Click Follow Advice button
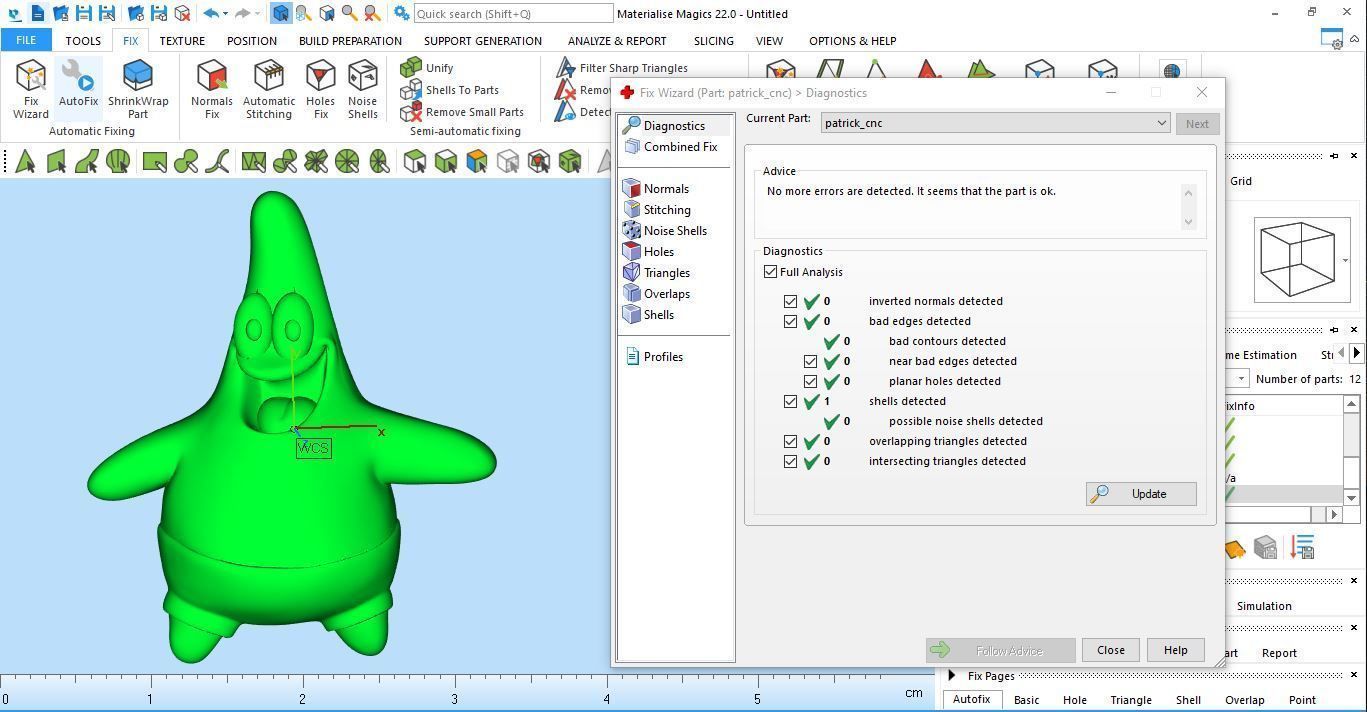 tap(1000, 651)
